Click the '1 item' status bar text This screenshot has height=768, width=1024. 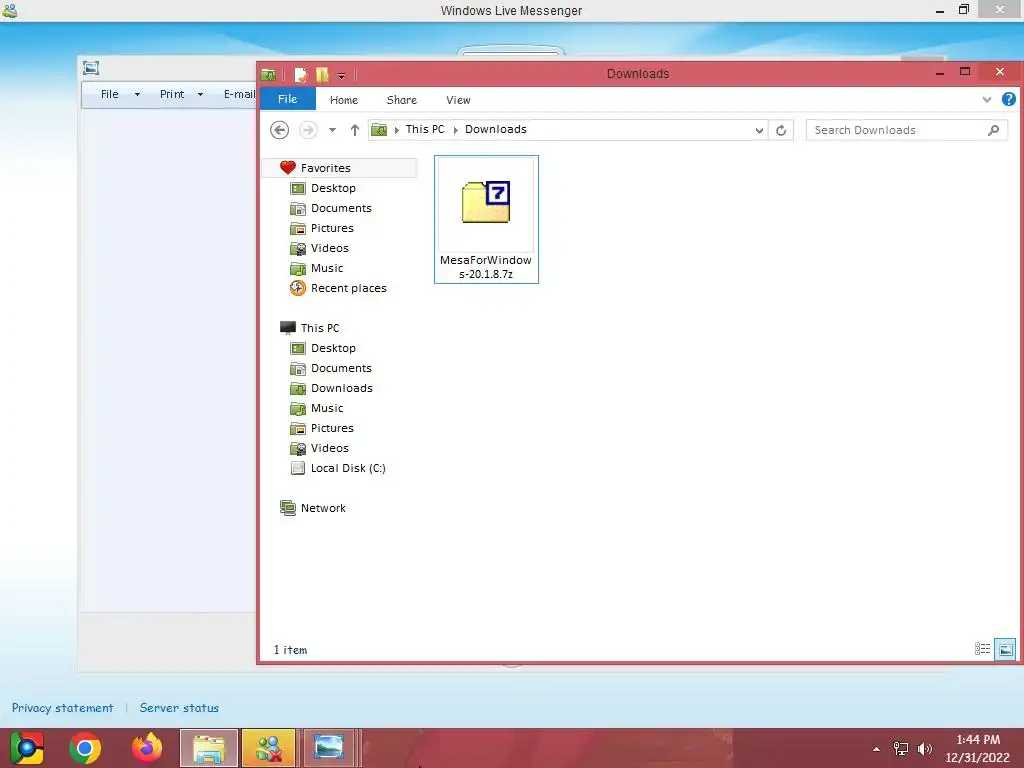click(290, 650)
